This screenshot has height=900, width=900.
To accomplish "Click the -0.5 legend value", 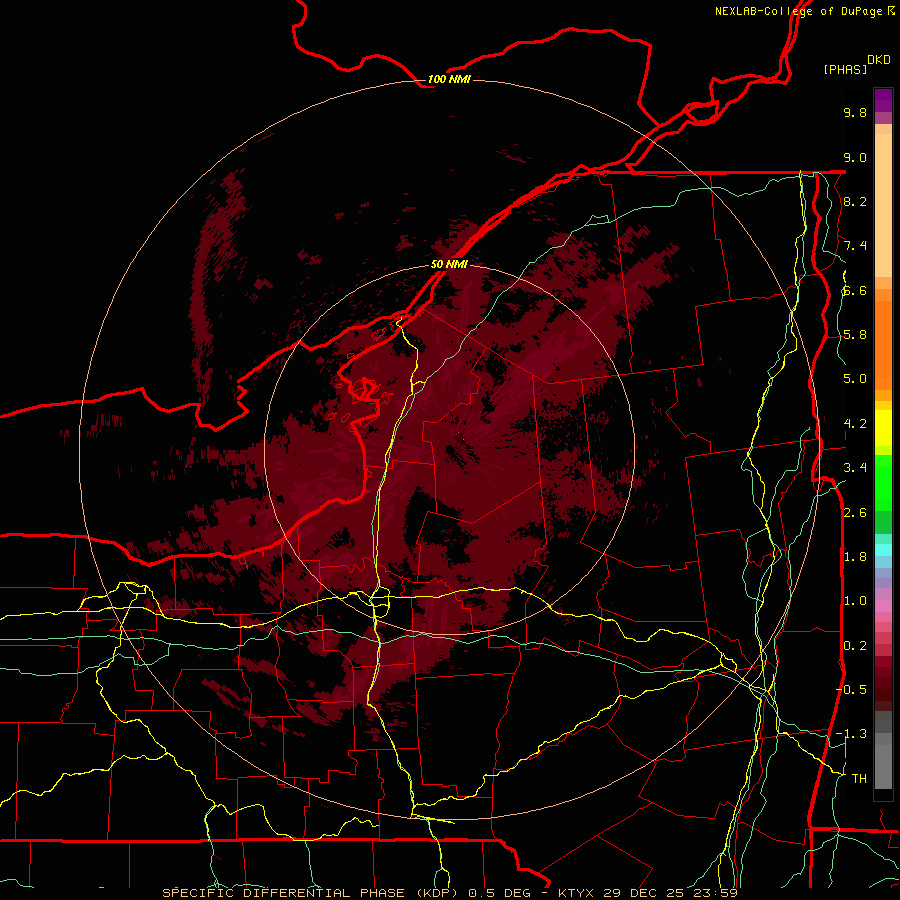I will pos(851,690).
